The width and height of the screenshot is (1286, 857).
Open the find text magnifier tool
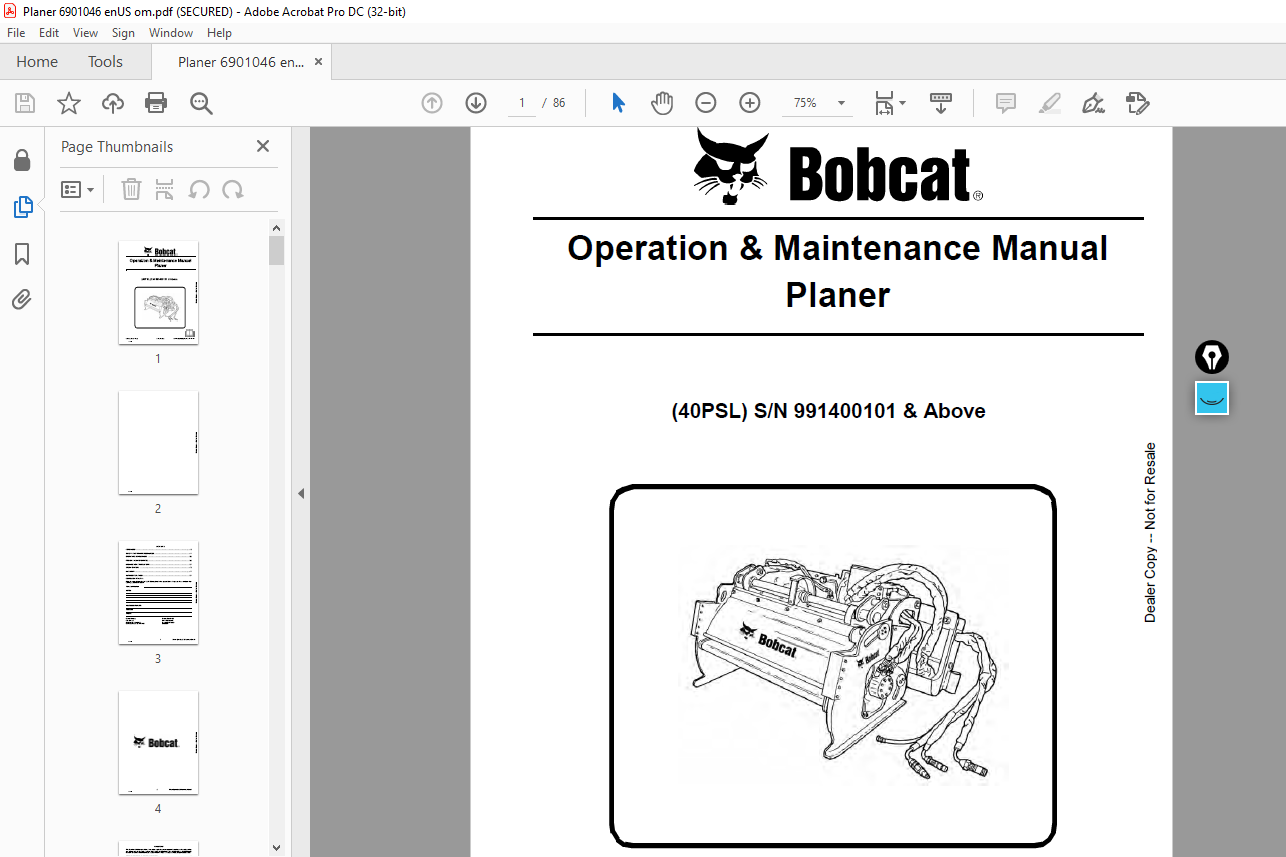[x=201, y=103]
